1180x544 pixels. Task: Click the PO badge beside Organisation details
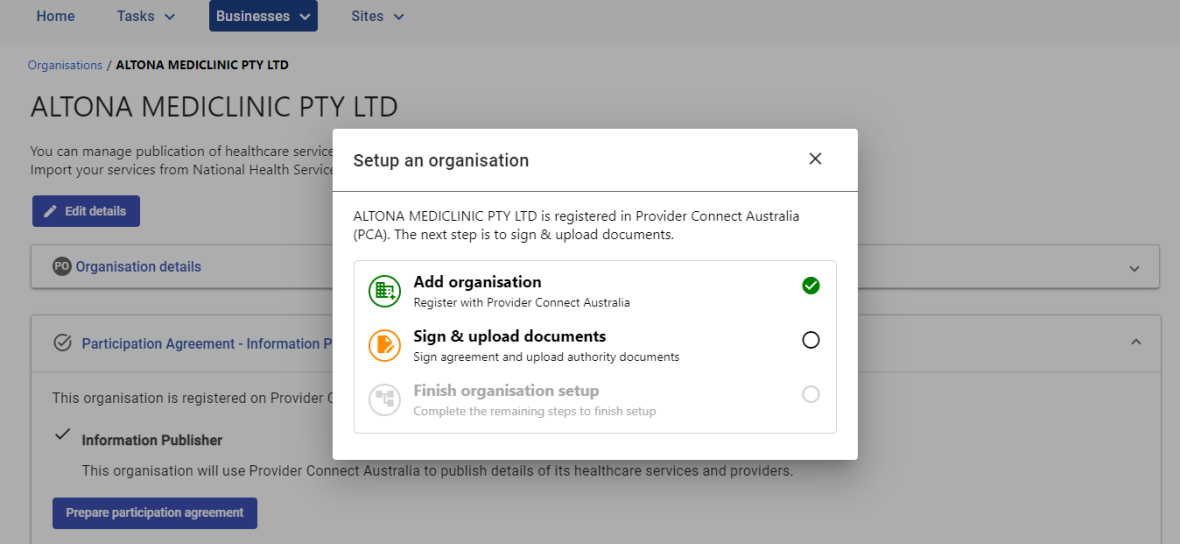62,266
